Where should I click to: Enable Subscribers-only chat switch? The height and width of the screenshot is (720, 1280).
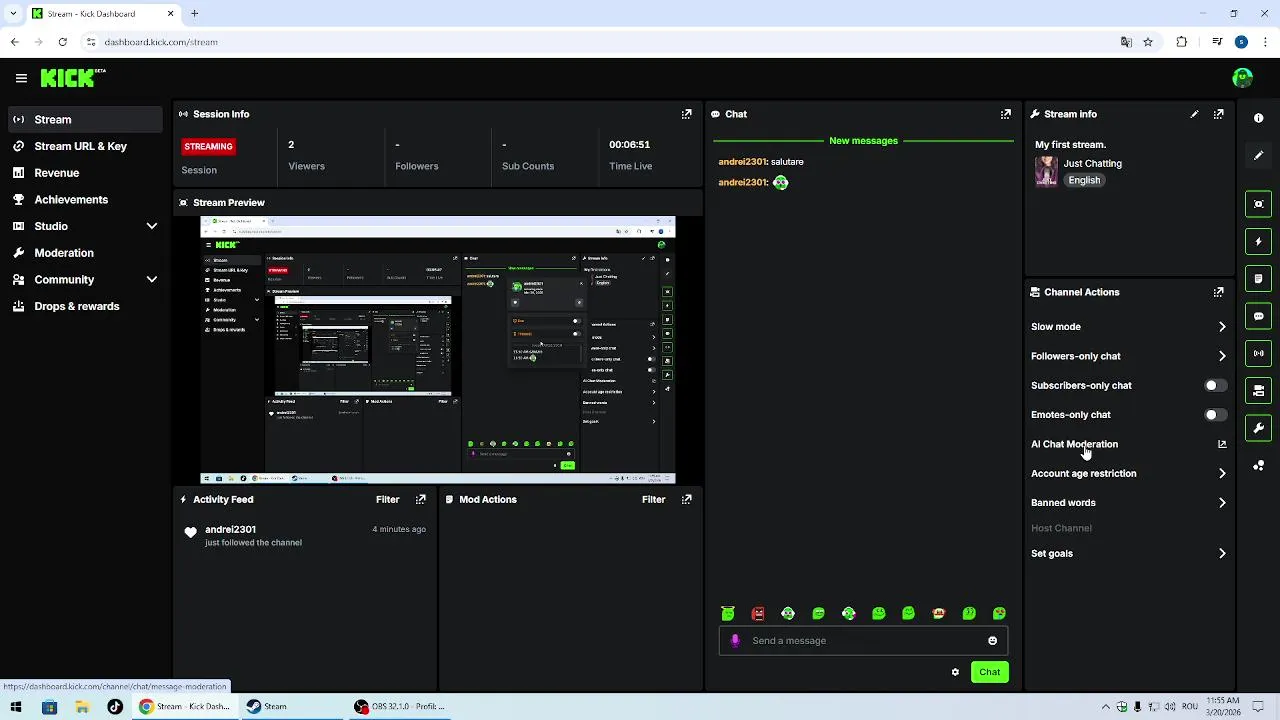tap(1216, 385)
